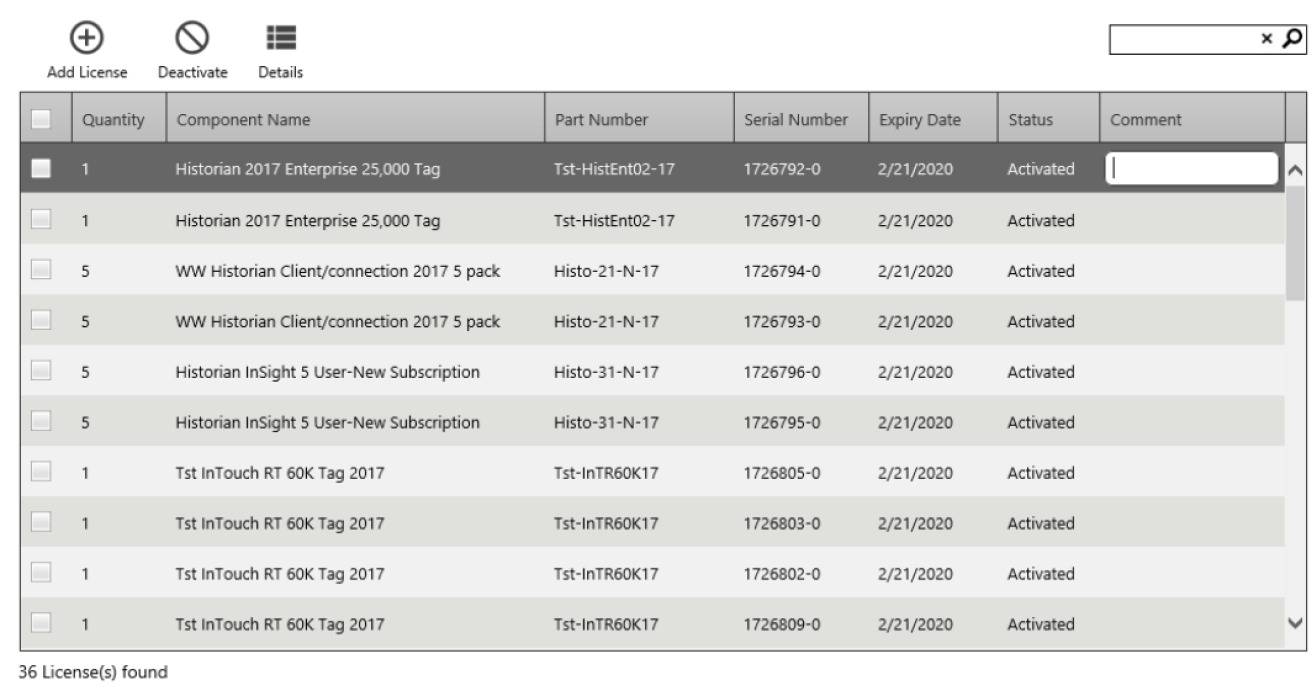Open license Details list icon
Viewport: 1316px width, 693px height.
click(281, 38)
